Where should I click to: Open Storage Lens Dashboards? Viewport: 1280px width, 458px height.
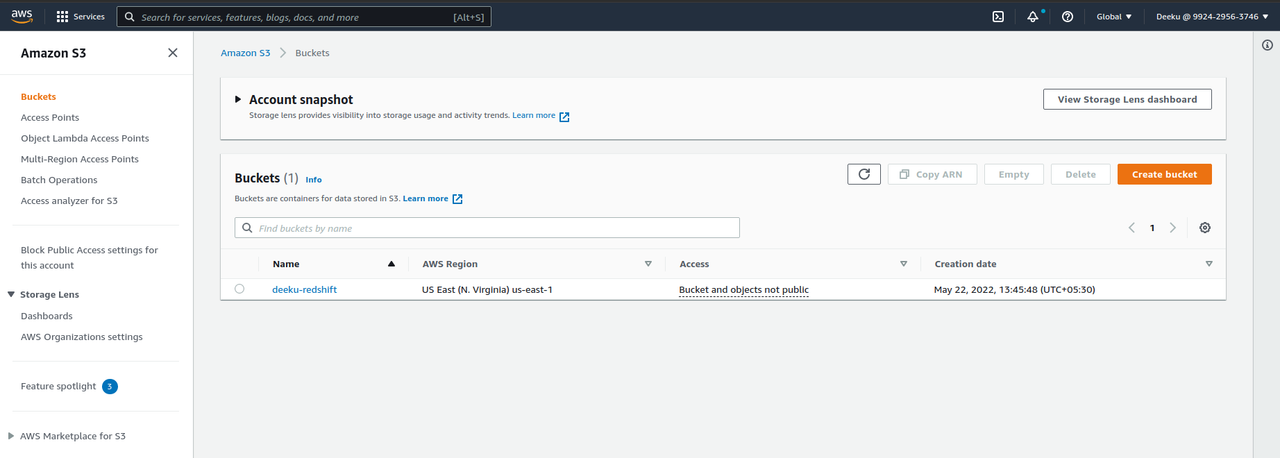tap(47, 316)
